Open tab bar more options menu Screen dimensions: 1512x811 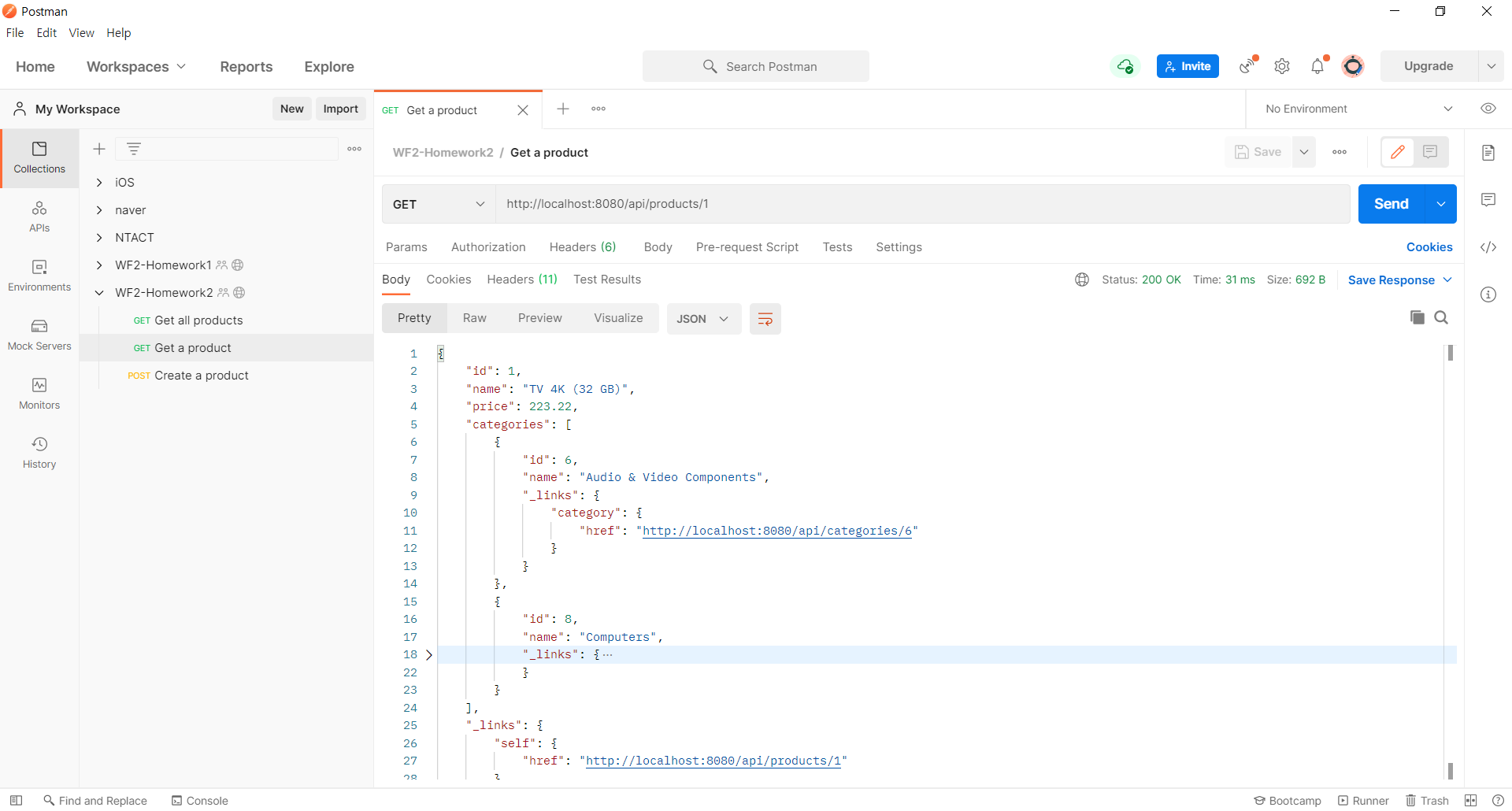[x=598, y=109]
